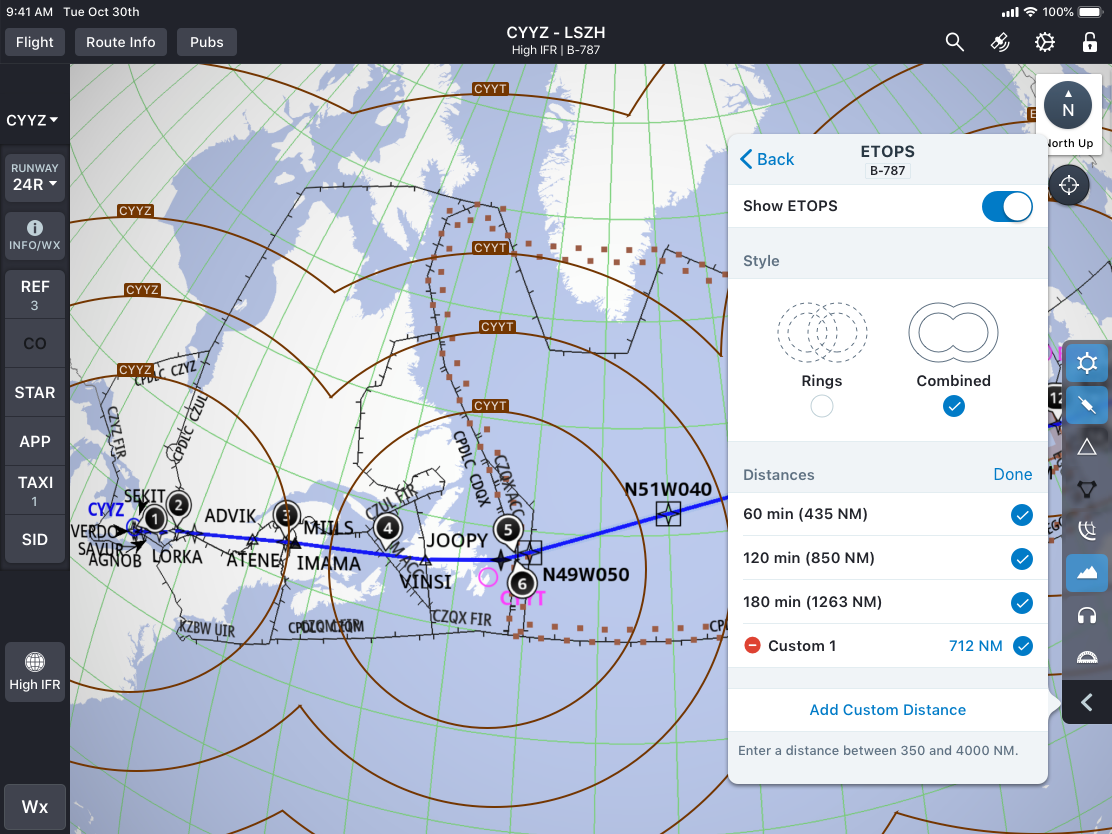Tap the N51W040 waypoint symbol
This screenshot has width=1112, height=834.
click(668, 513)
